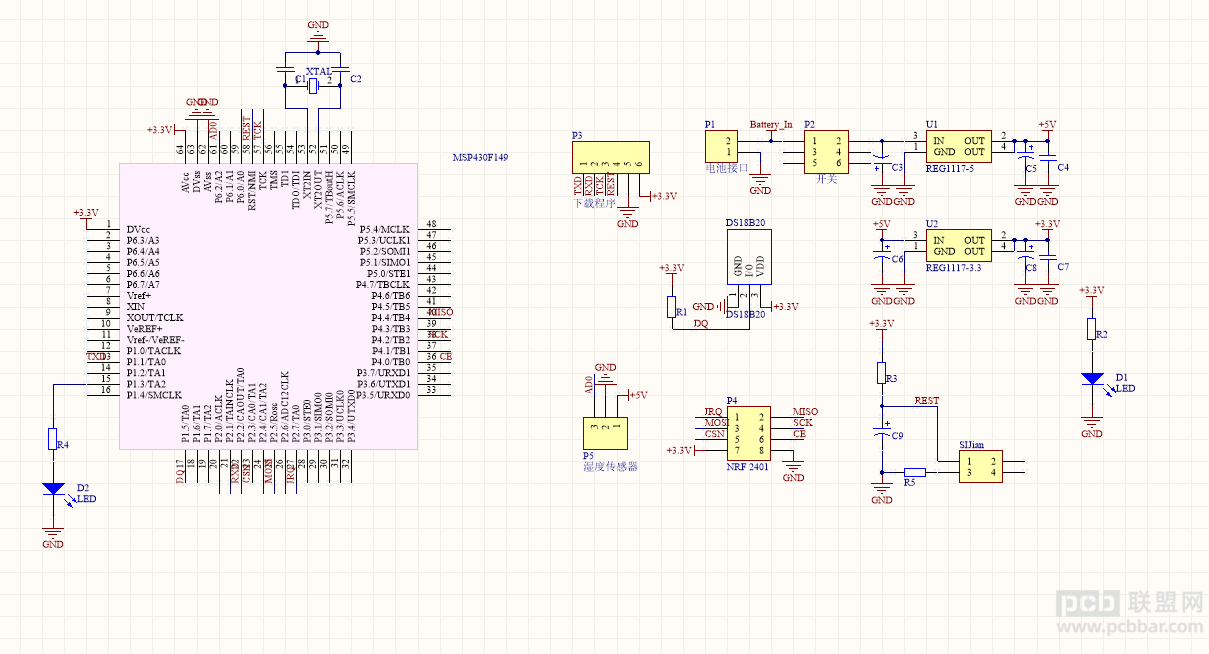Select the REG1117-3.3 regulator U2
1209x654 pixels.
957,246
